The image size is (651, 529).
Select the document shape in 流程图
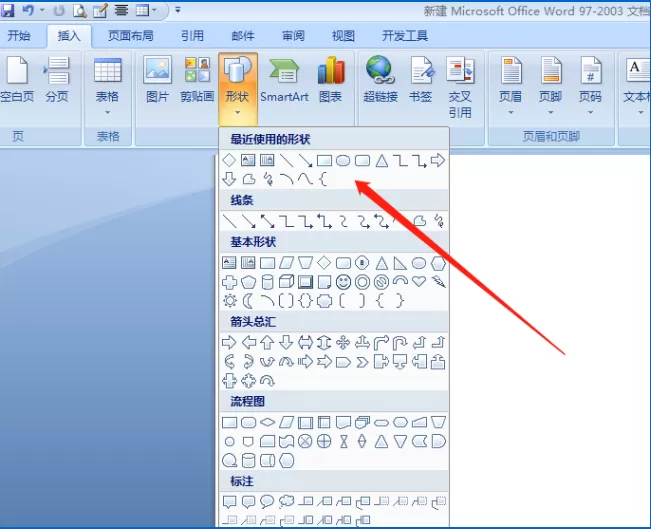343,423
